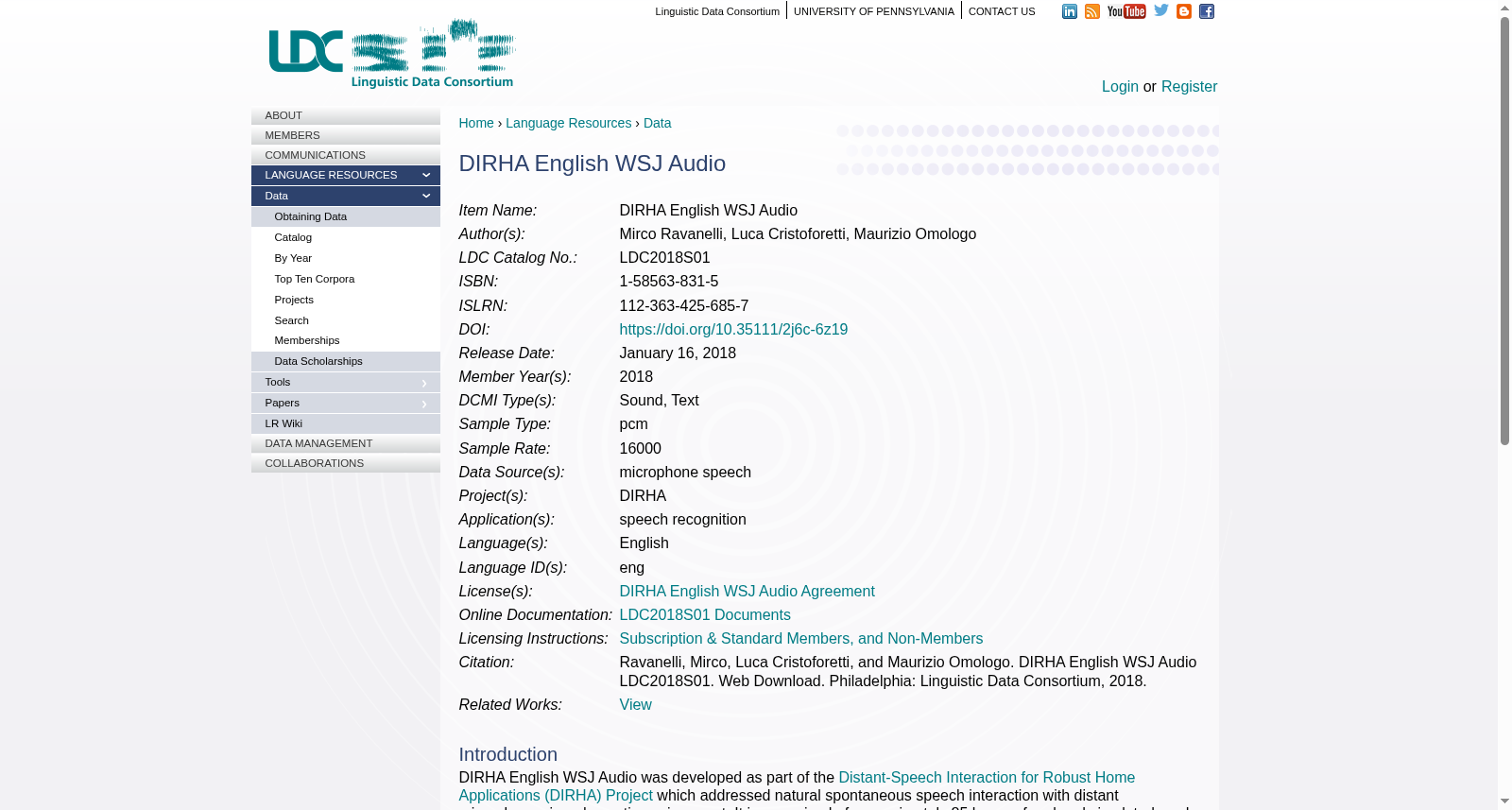Open CONTACT US top link
The image size is (1512, 810).
[1002, 11]
